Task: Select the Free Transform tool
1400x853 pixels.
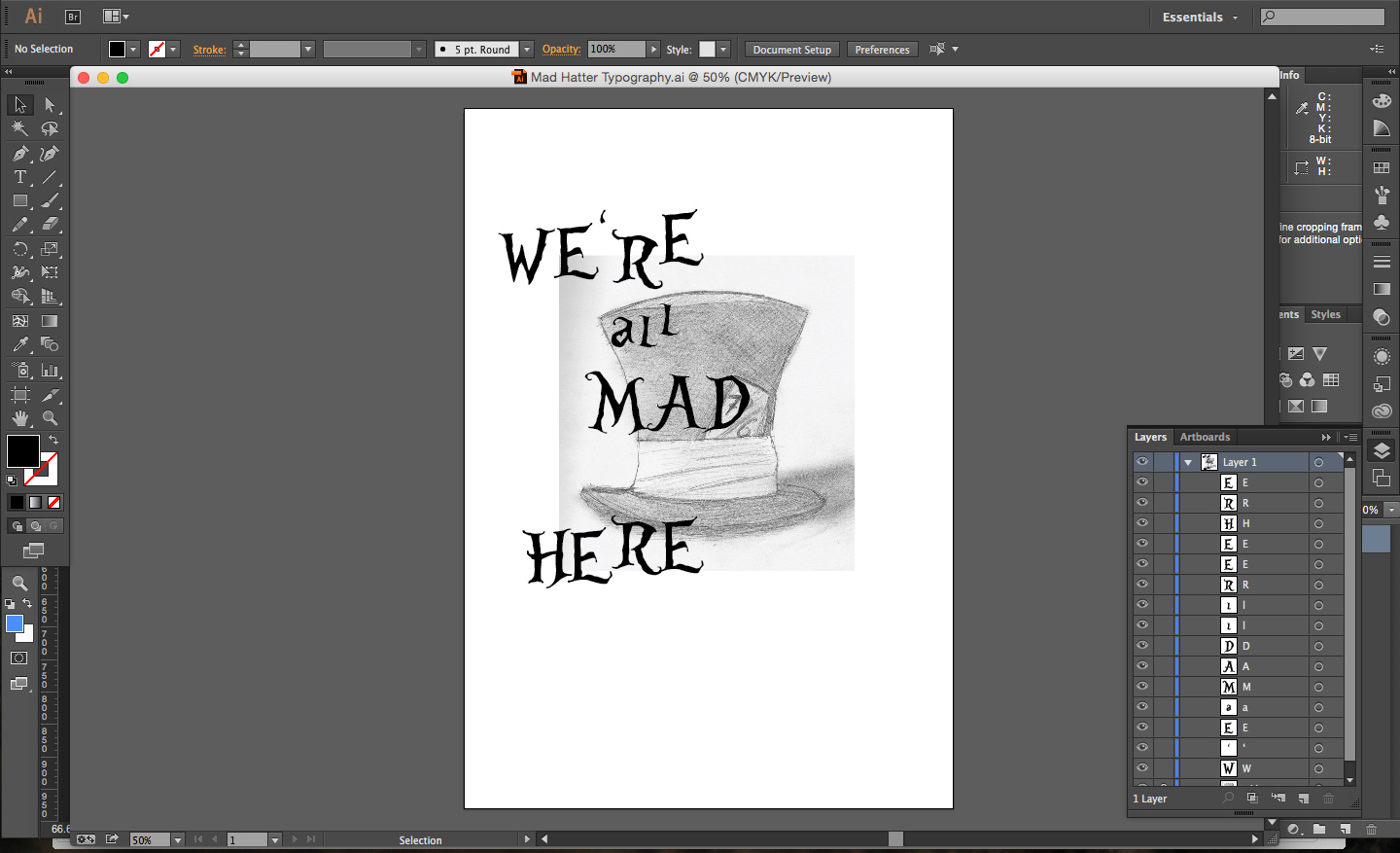Action: pos(50,272)
